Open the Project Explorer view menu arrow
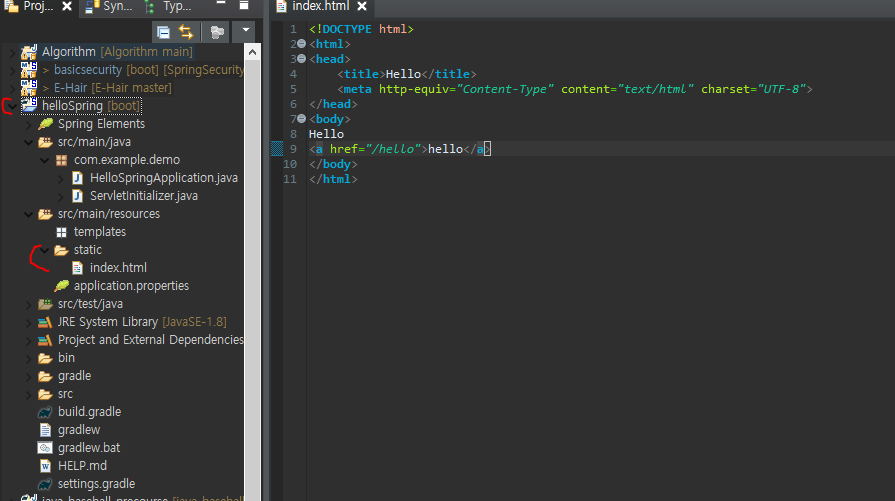 click(245, 30)
